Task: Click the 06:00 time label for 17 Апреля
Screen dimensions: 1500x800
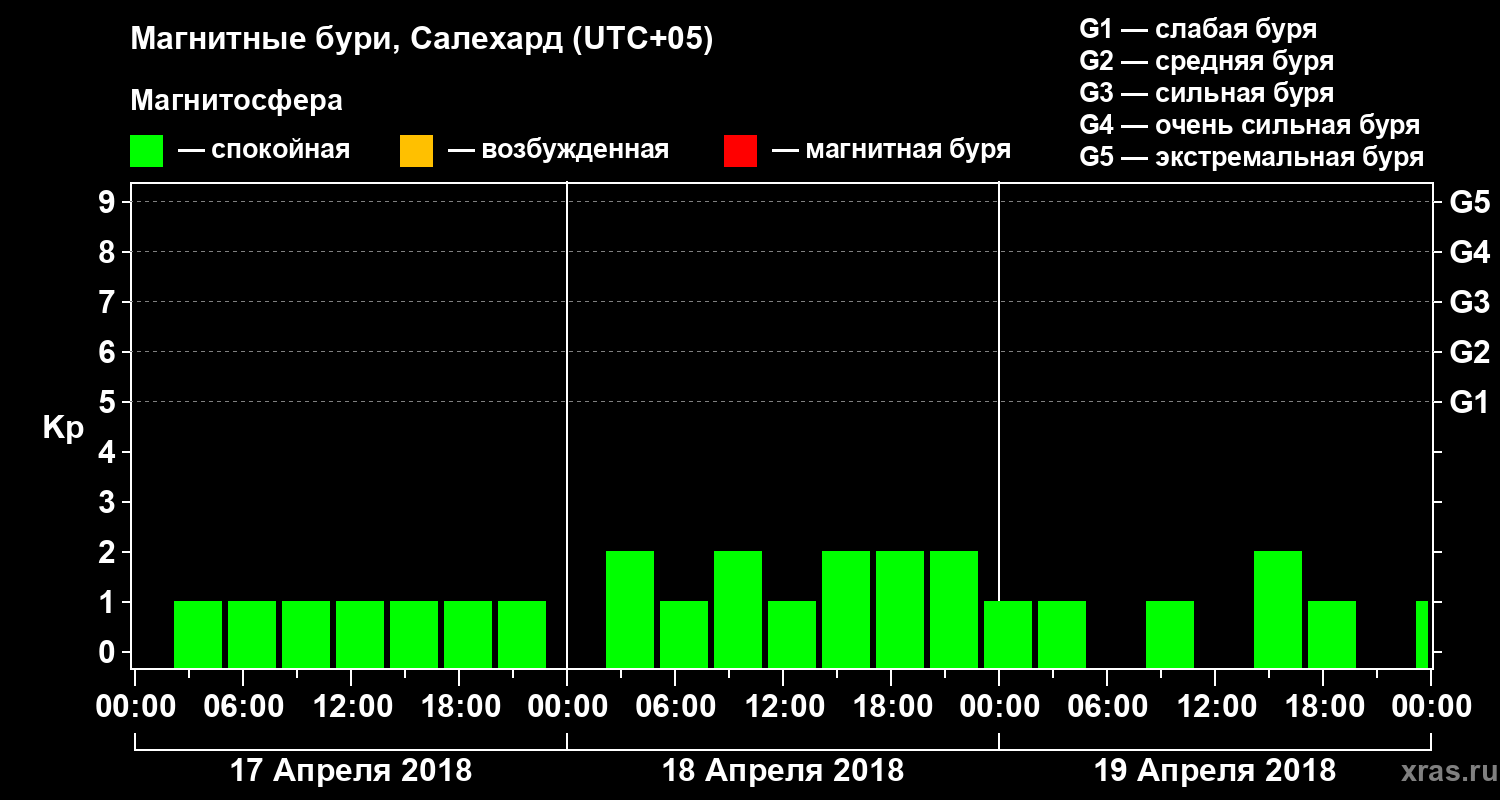Action: pos(243,707)
